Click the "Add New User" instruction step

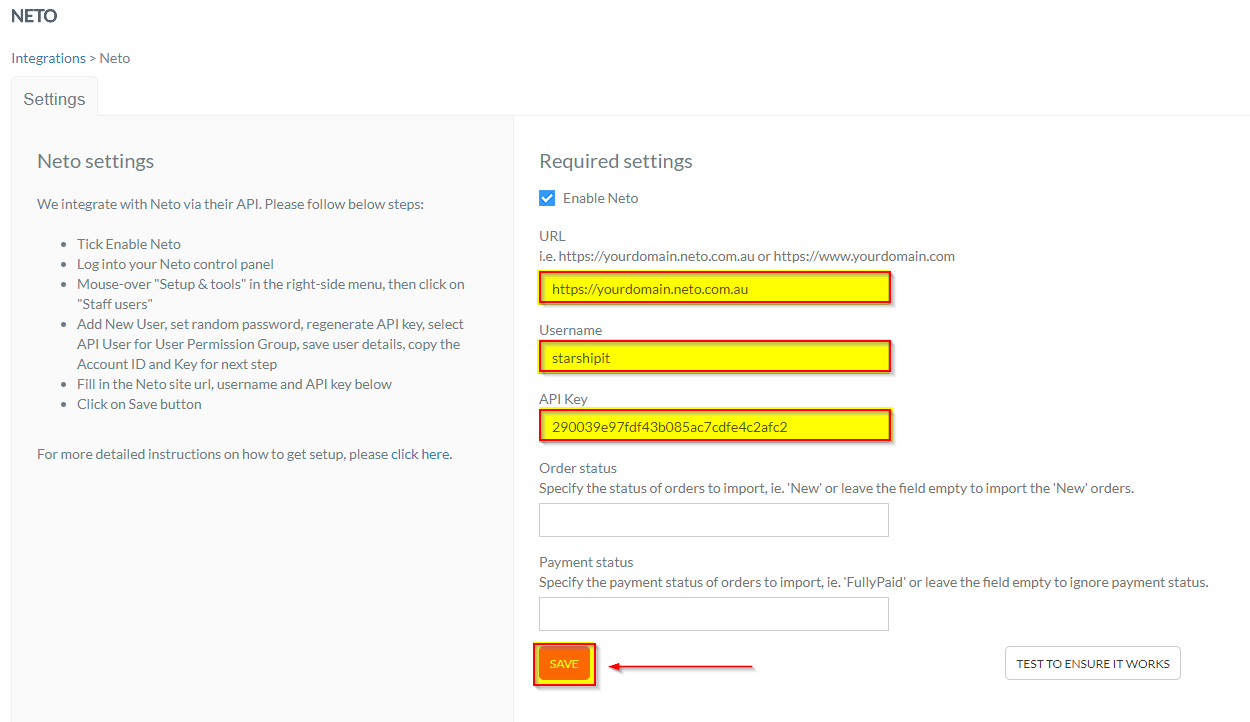click(270, 344)
